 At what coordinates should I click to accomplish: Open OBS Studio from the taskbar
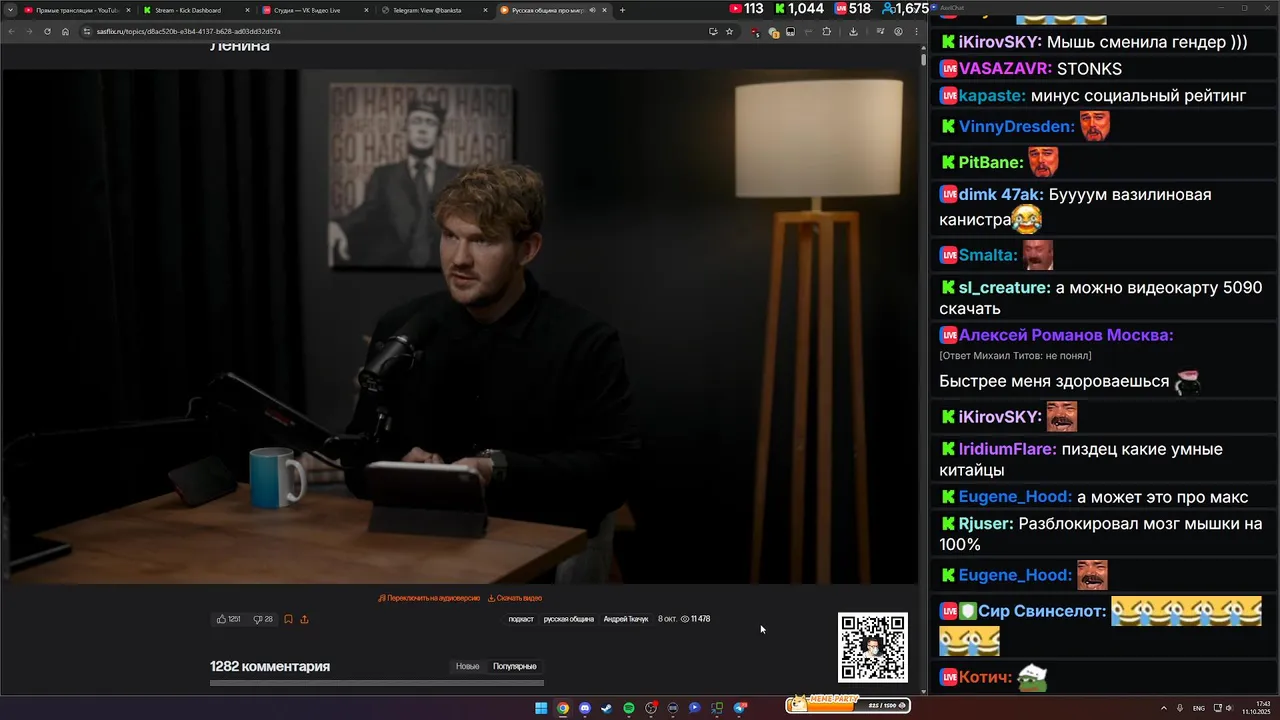pyautogui.click(x=651, y=708)
